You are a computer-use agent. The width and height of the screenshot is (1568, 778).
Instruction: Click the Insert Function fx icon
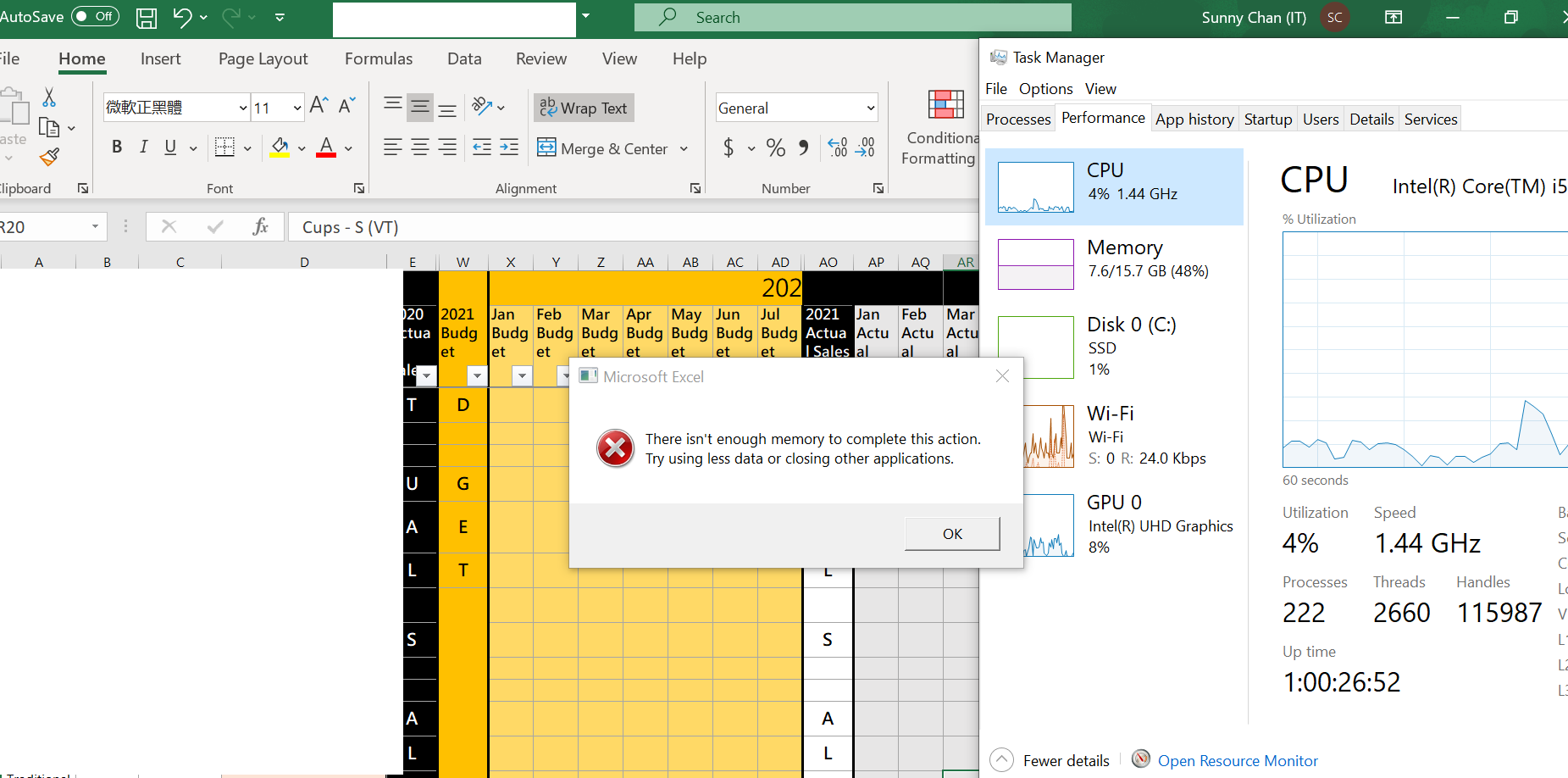tap(260, 226)
